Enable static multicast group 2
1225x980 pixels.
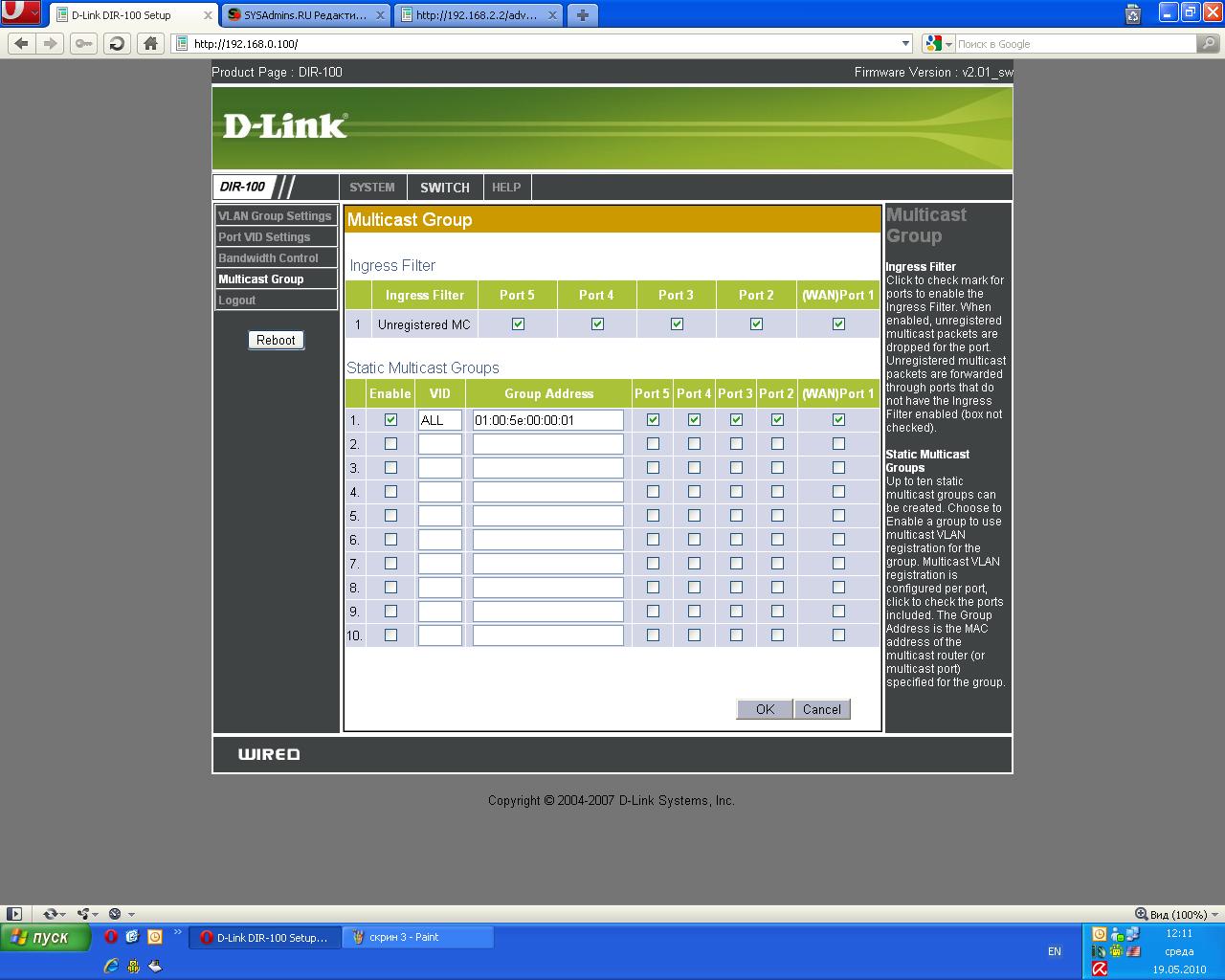pos(390,444)
